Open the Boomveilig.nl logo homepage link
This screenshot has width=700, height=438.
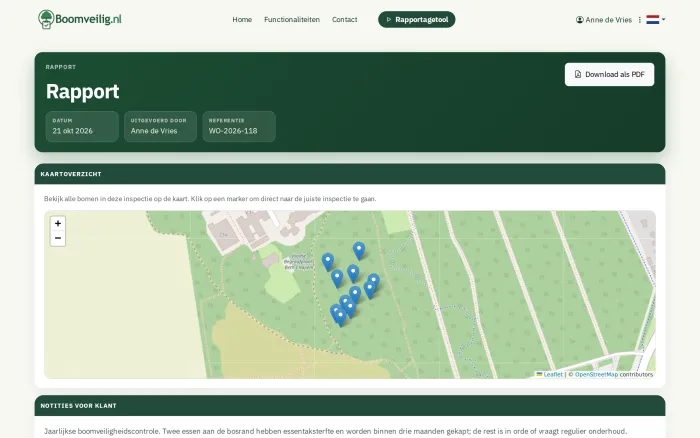coord(79,19)
